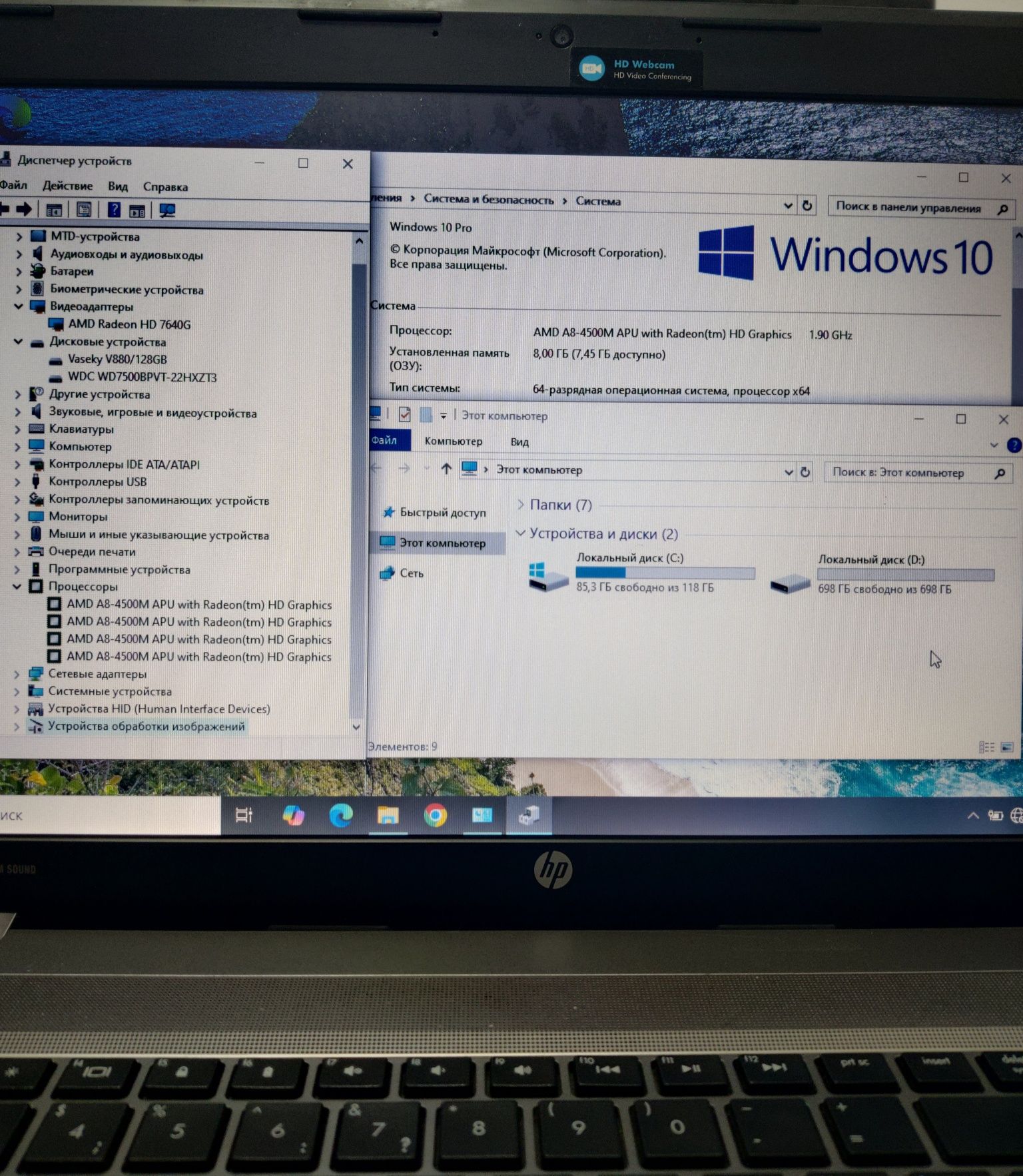Launch Google Chrome from the taskbar
The image size is (1023, 1176).
[436, 816]
